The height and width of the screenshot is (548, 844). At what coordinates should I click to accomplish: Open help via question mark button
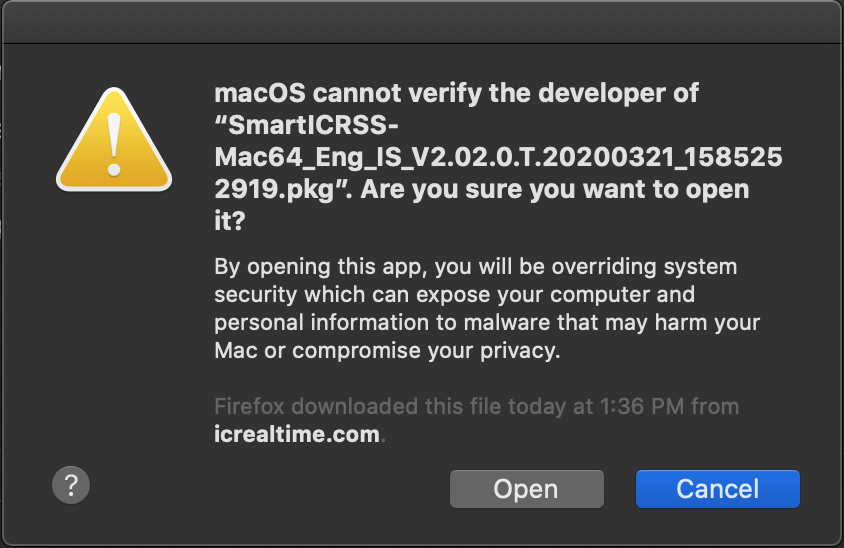pos(71,485)
